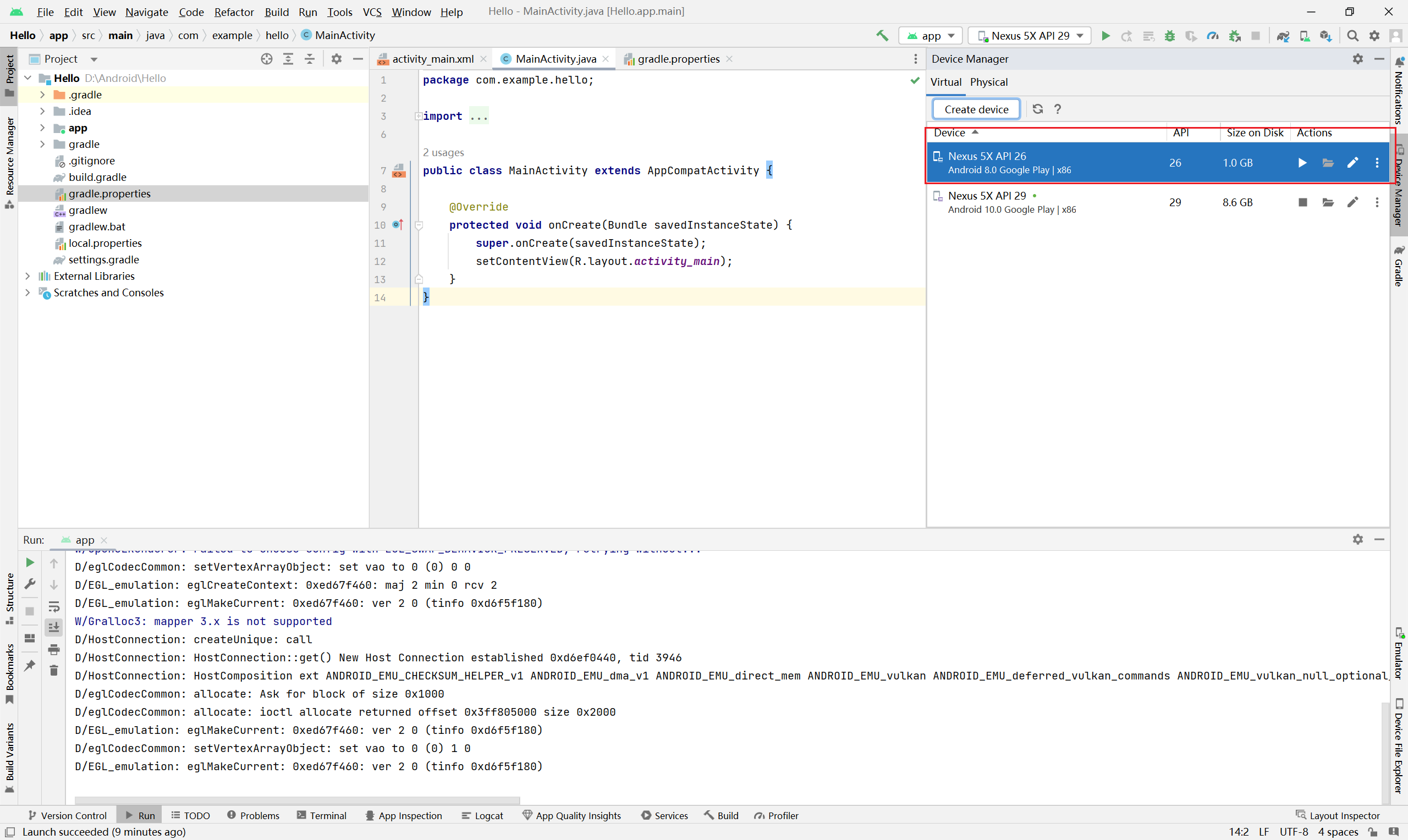The height and width of the screenshot is (840, 1408).
Task: Open the Terminal tool window
Action: 322,815
